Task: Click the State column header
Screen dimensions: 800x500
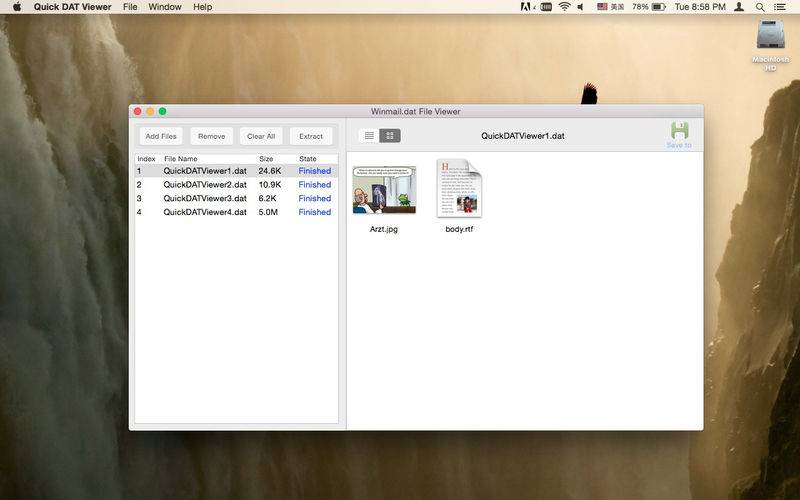Action: point(308,159)
